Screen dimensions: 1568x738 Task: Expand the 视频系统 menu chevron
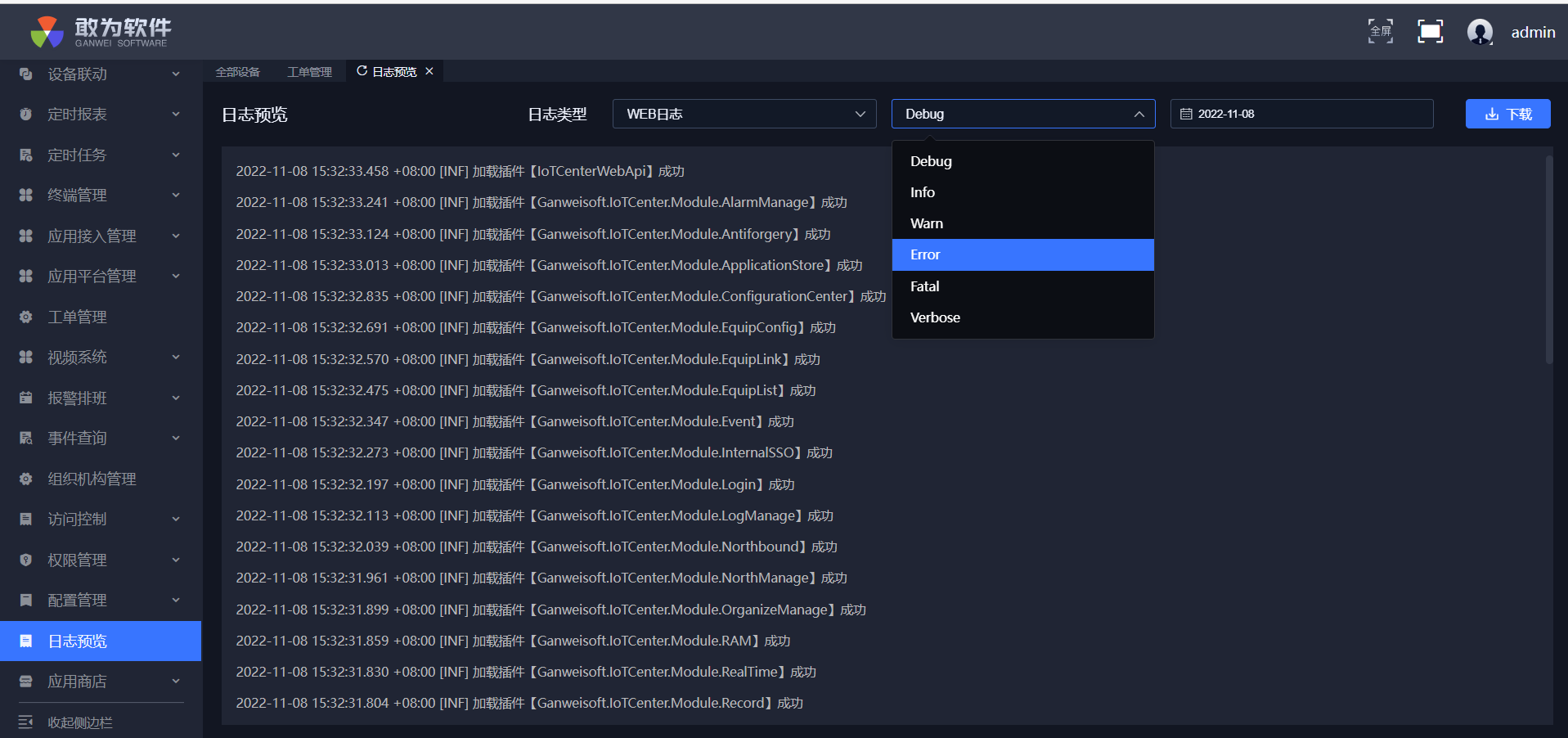(x=176, y=357)
